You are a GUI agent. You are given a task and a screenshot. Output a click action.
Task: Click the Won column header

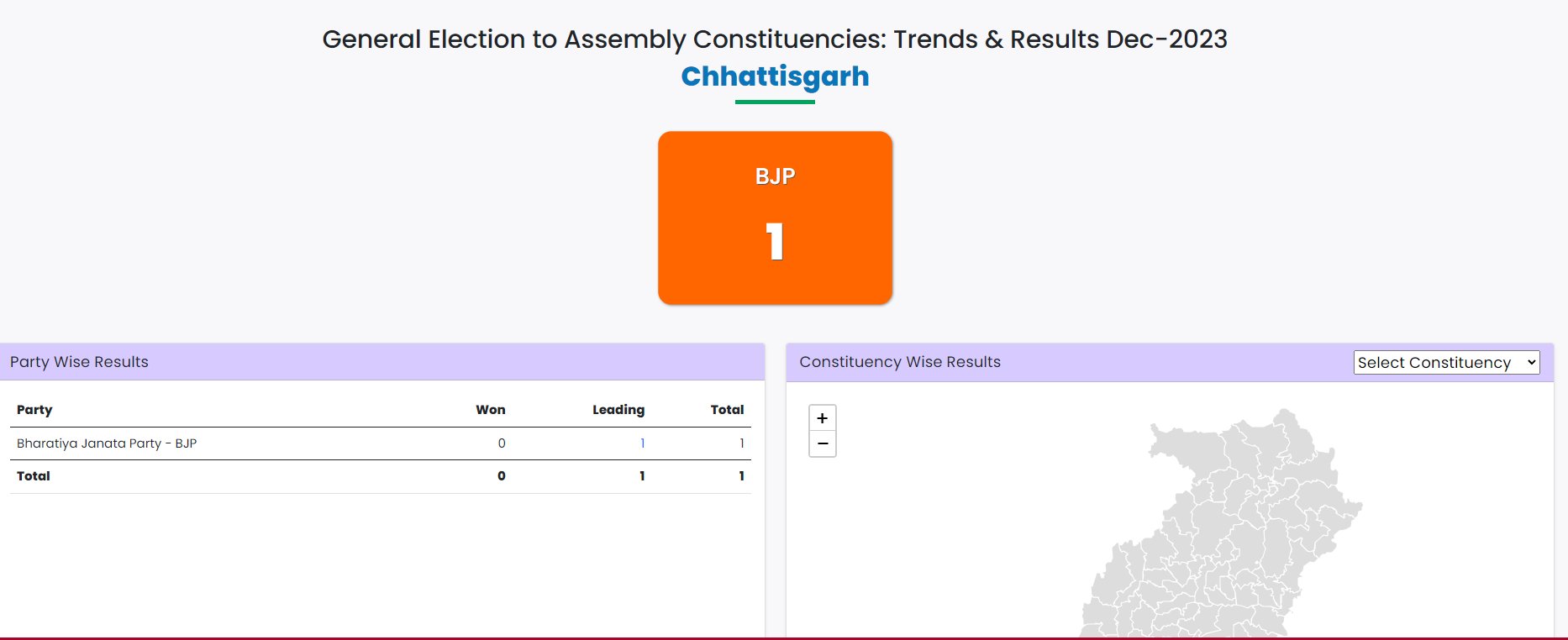click(491, 410)
